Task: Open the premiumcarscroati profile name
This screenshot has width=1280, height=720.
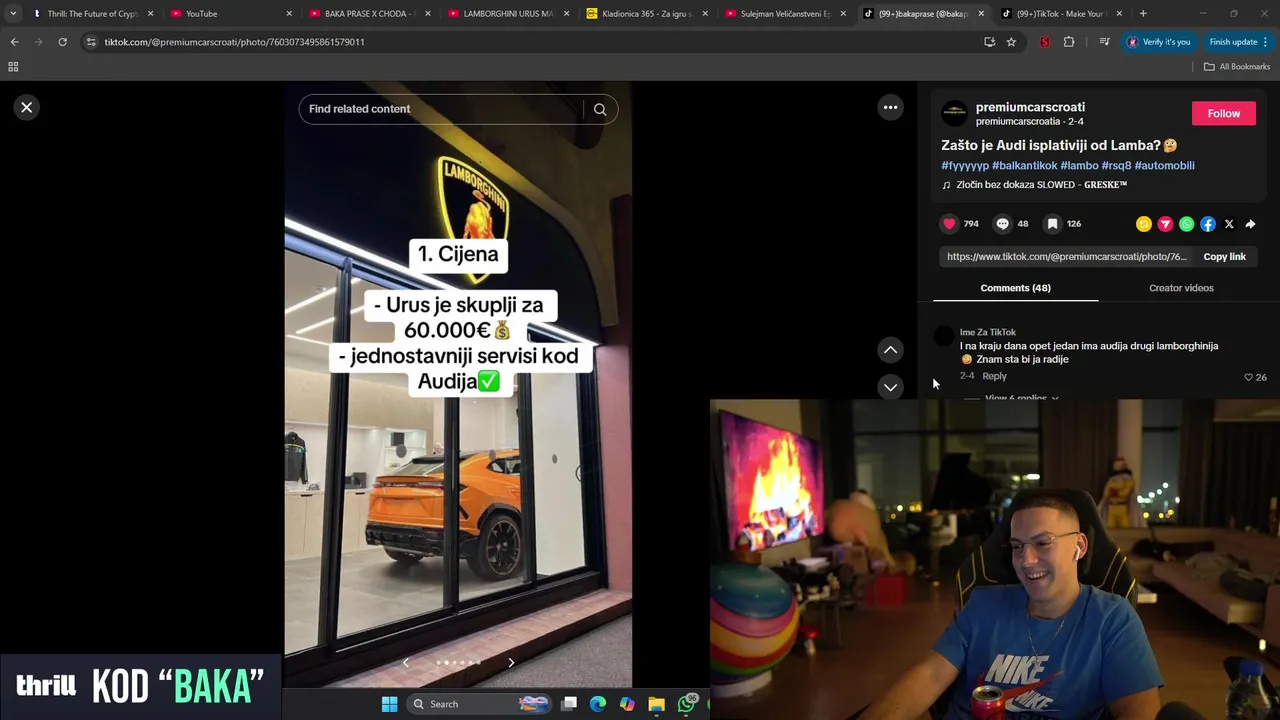Action: click(1030, 107)
